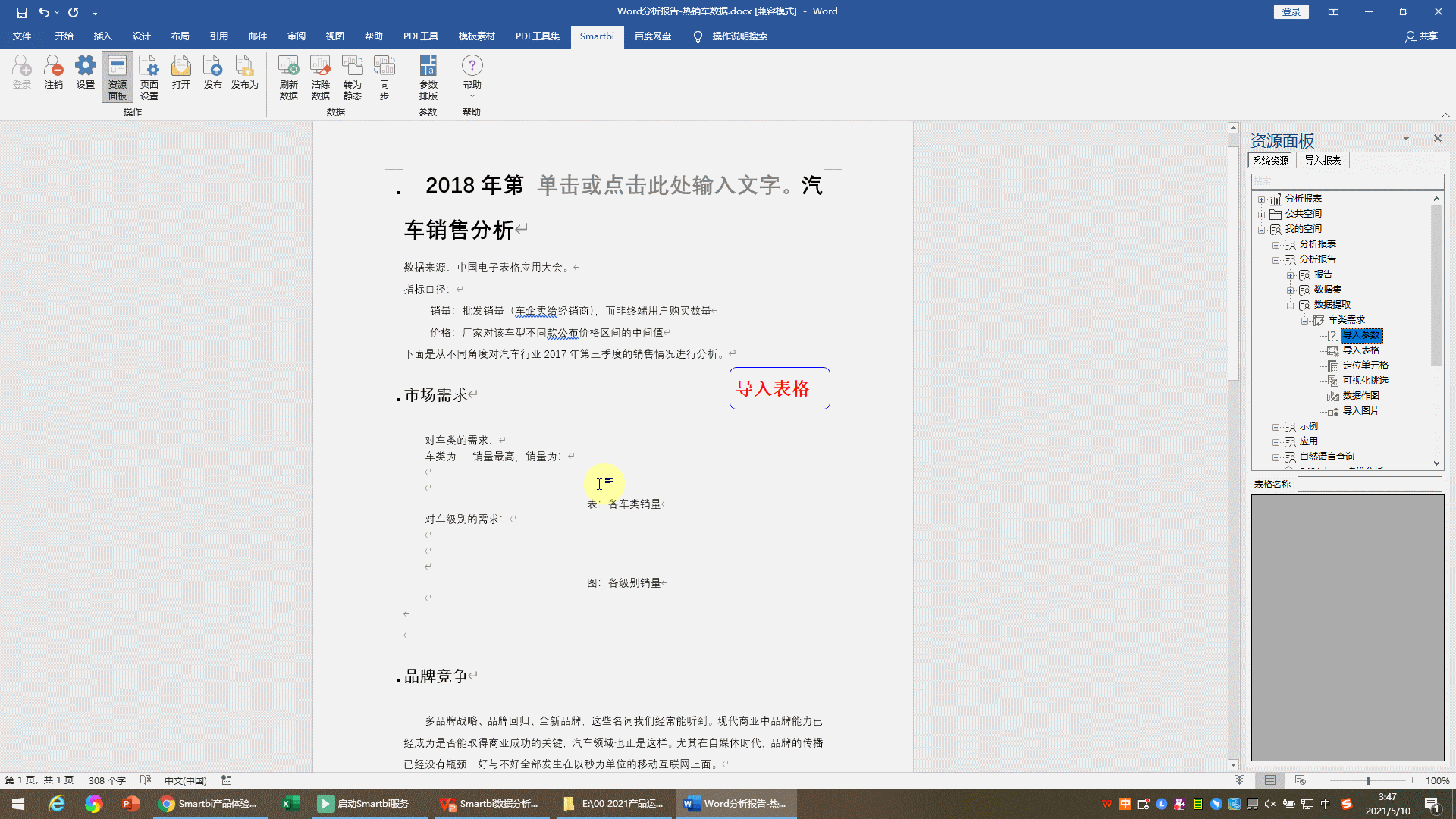Toggle the 资源面板 resource panel button
Image resolution: width=1456 pixels, height=819 pixels.
coord(117,77)
